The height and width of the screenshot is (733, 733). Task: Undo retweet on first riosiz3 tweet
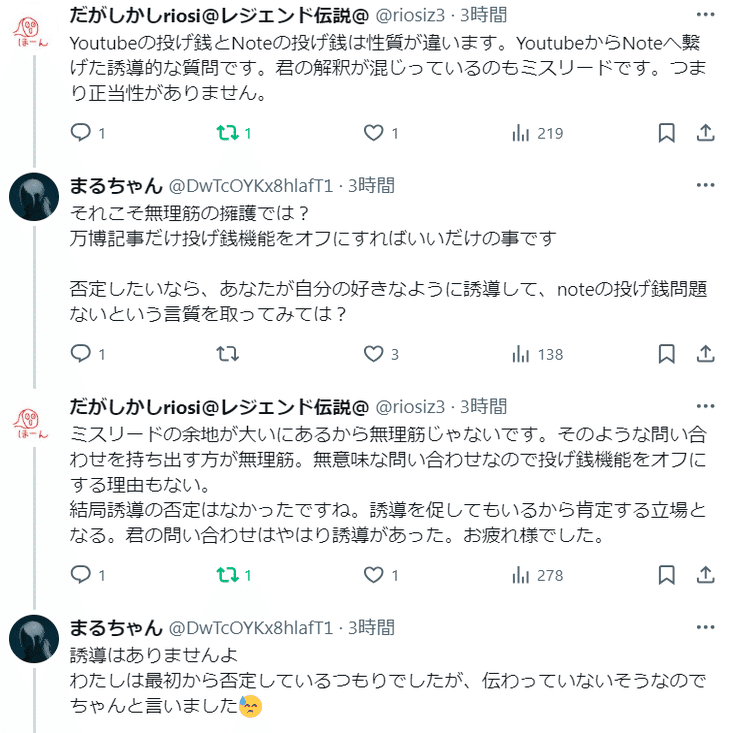(227, 133)
